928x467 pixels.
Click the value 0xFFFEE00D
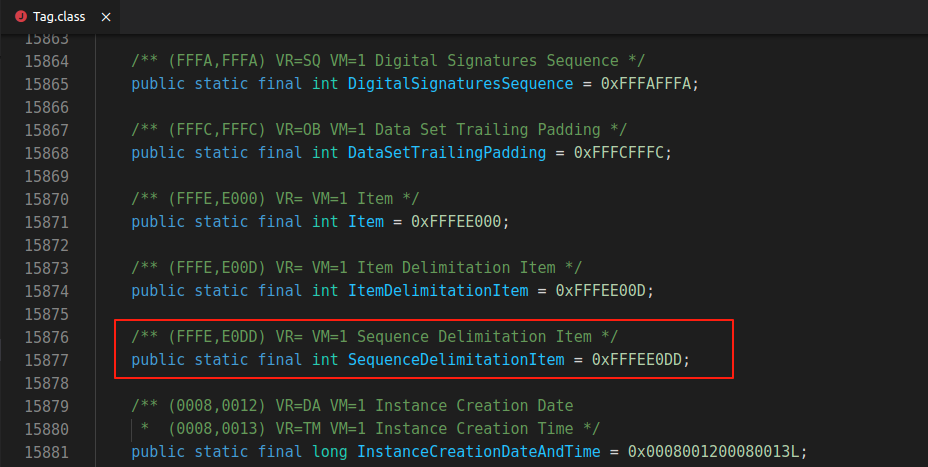pos(601,291)
